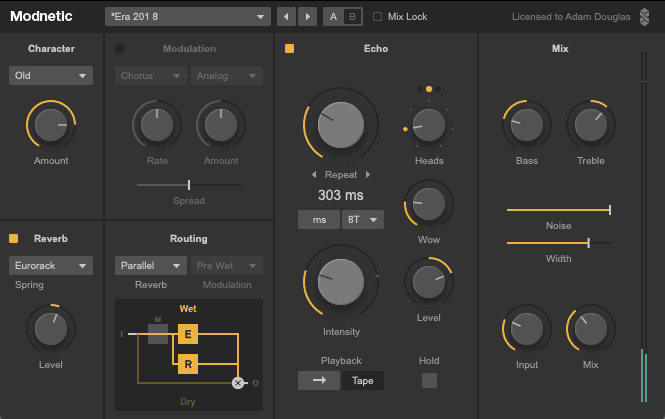The height and width of the screenshot is (419, 665).
Task: Click the Bass knob
Action: [x=527, y=125]
